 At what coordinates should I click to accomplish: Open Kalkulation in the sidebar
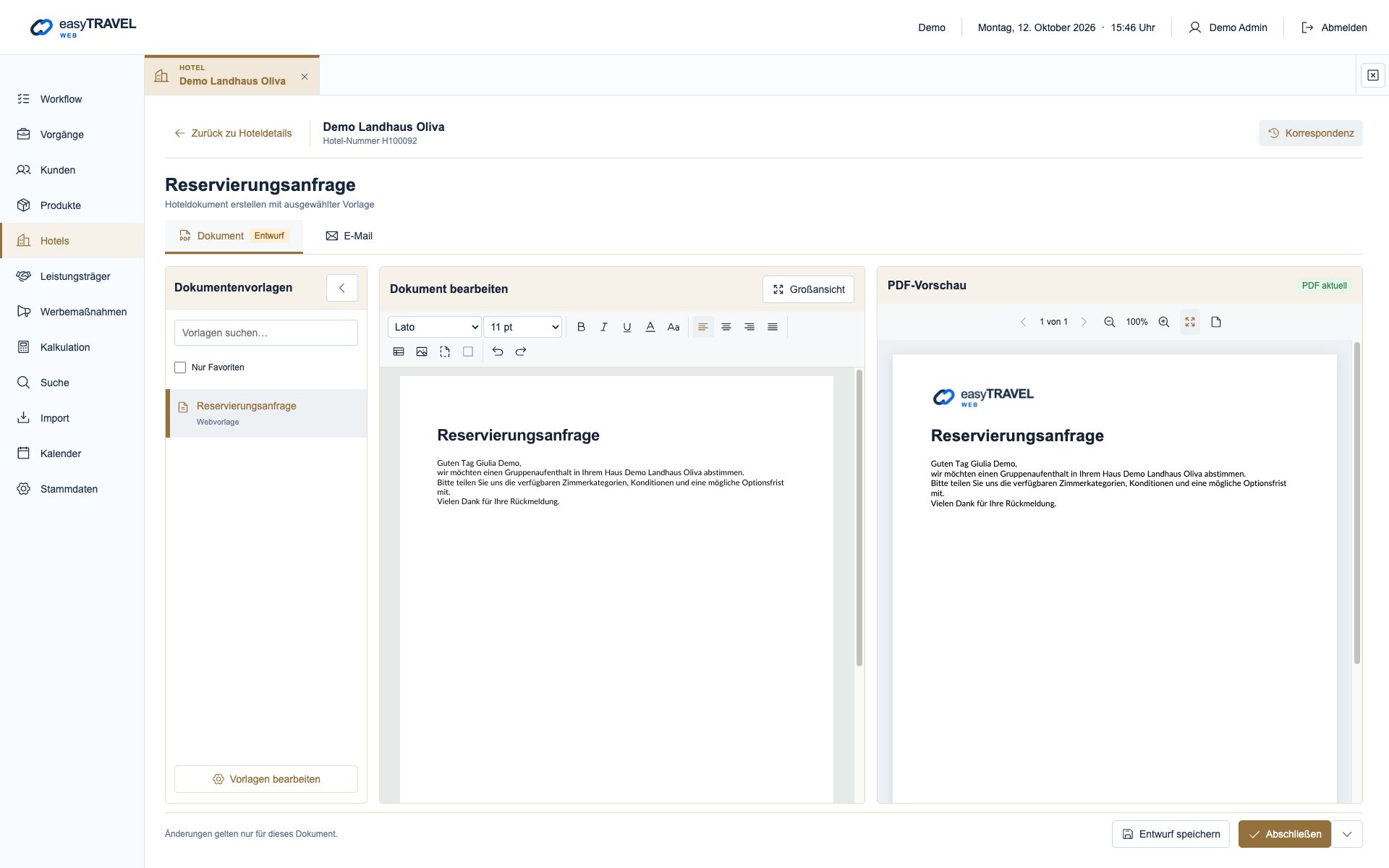tap(72, 347)
